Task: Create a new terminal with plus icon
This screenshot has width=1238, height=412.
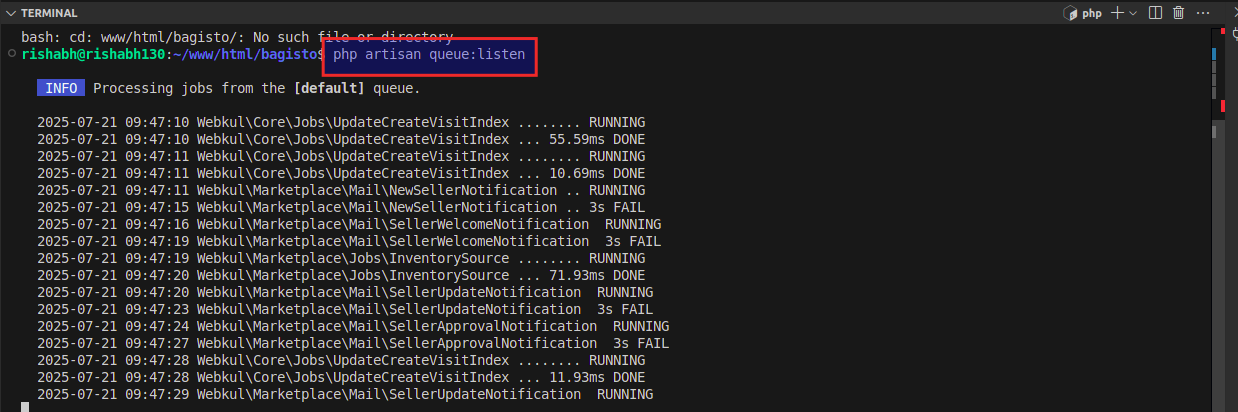Action: tap(1119, 13)
